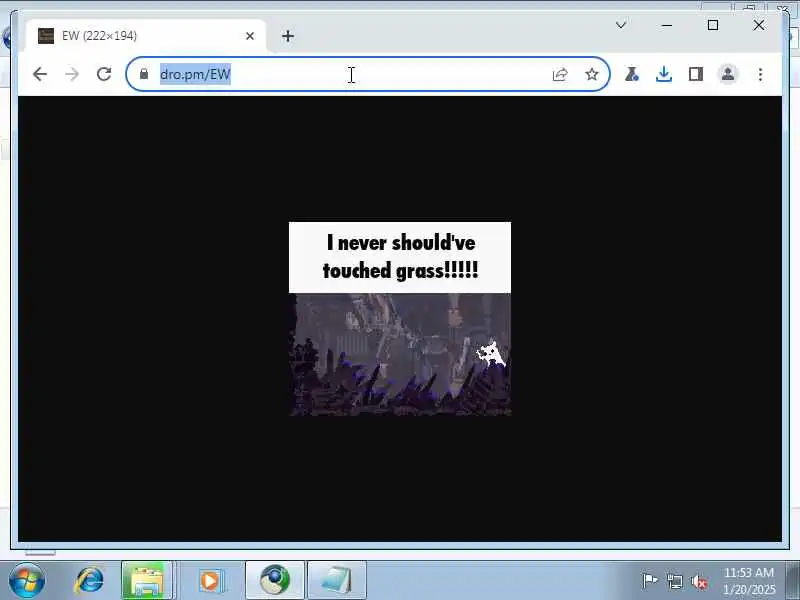View site security lock info
The width and height of the screenshot is (800, 600).
tap(144, 74)
